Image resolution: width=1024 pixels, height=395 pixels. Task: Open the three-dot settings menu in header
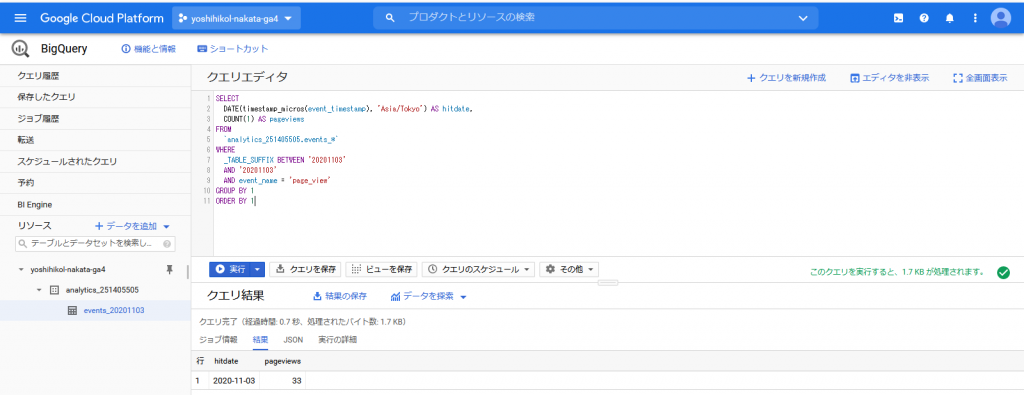[x=975, y=18]
